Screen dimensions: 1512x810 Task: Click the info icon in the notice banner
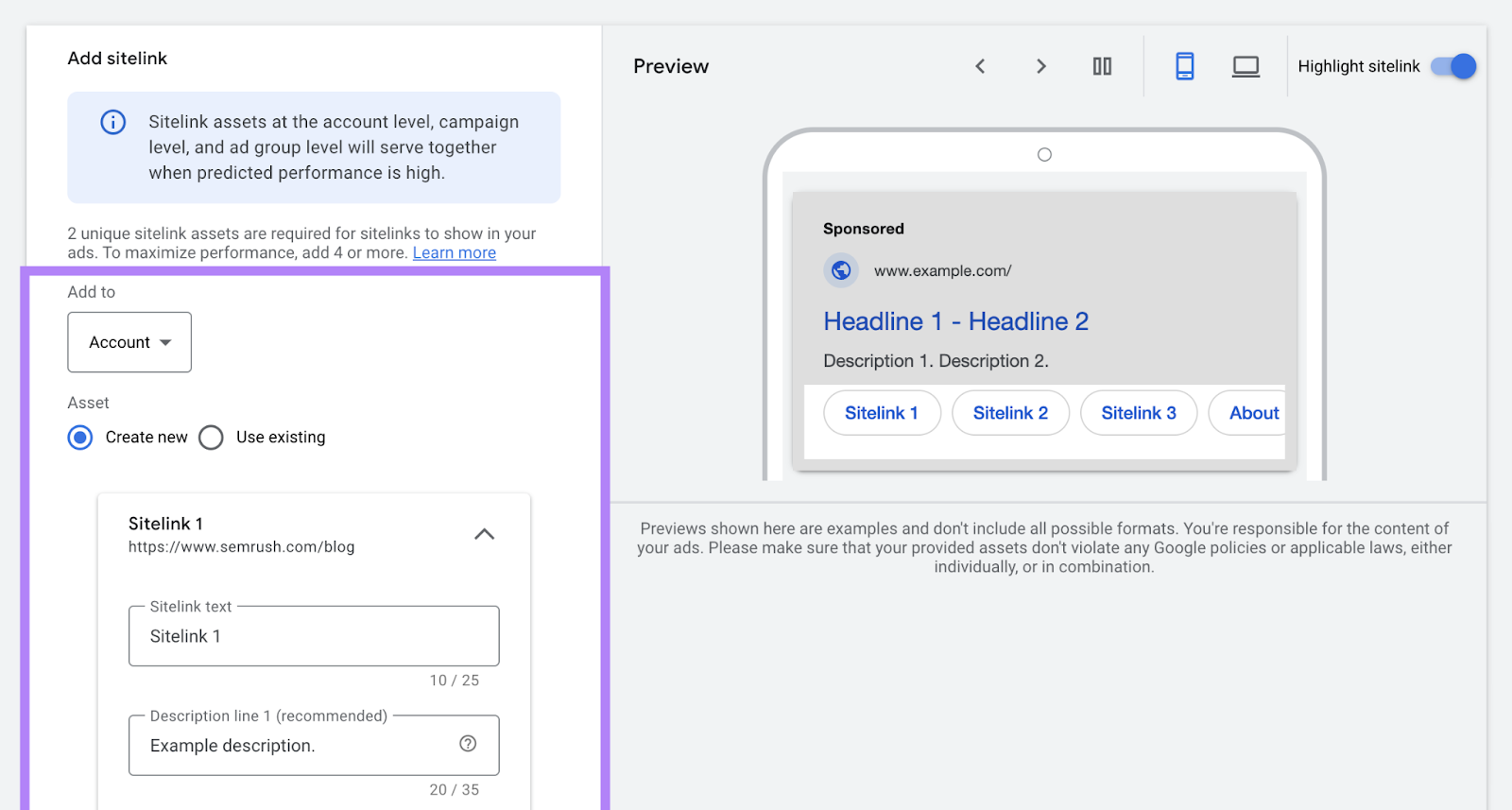tap(113, 122)
